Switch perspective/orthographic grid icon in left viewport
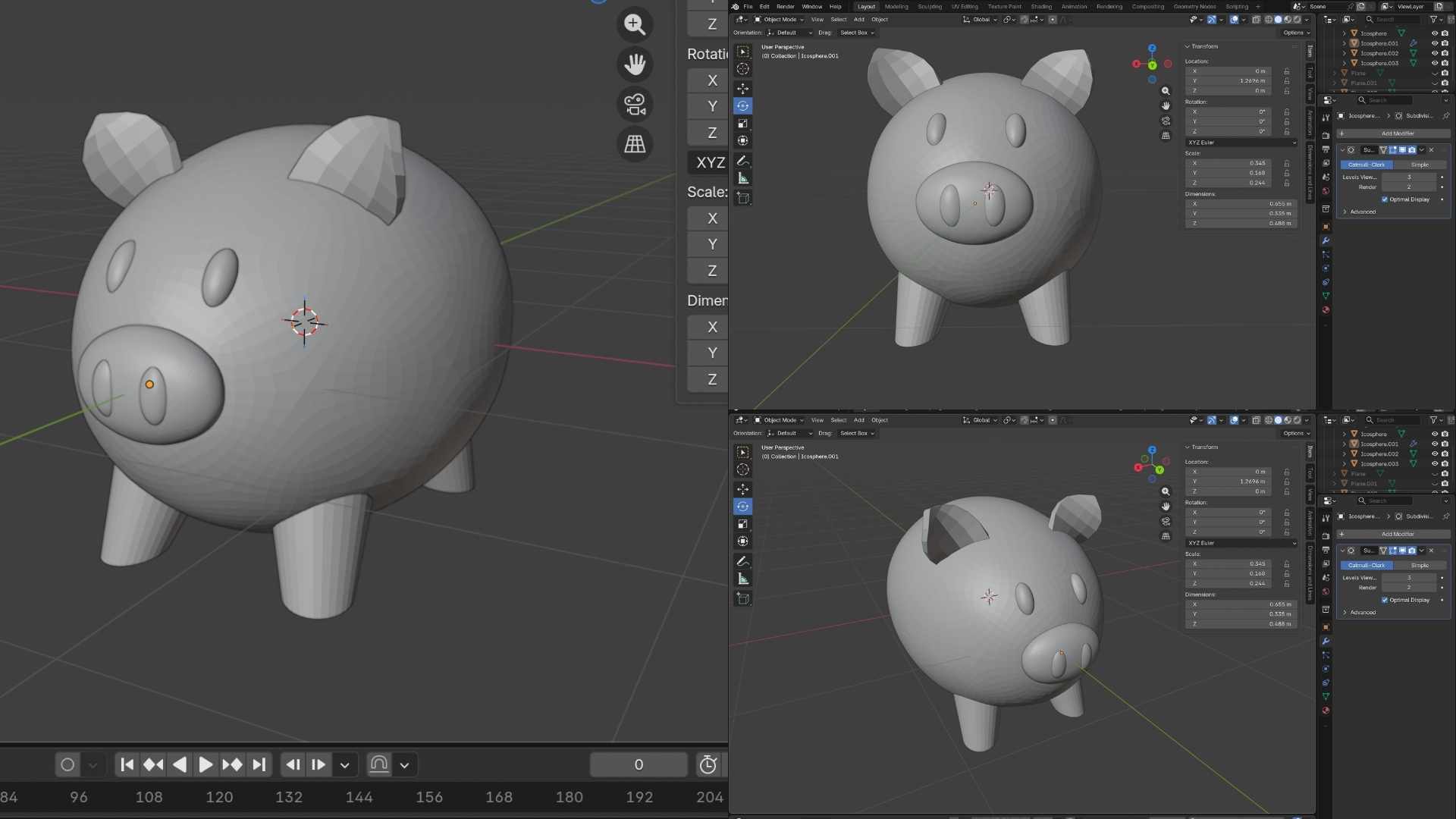Image resolution: width=1456 pixels, height=819 pixels. [635, 144]
